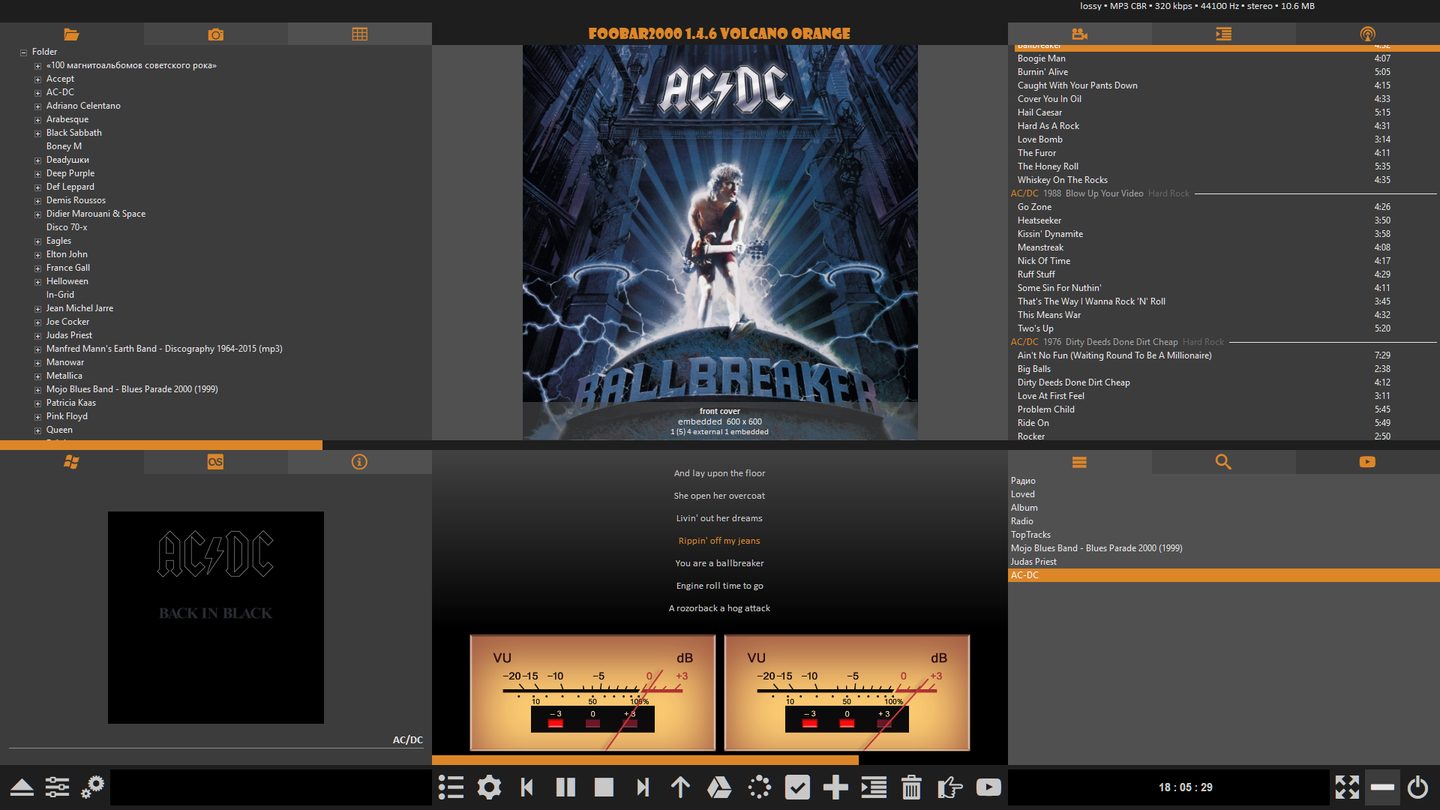Image resolution: width=1440 pixels, height=810 pixels.
Task: Open the double-gear configuration icon
Action: [x=93, y=787]
